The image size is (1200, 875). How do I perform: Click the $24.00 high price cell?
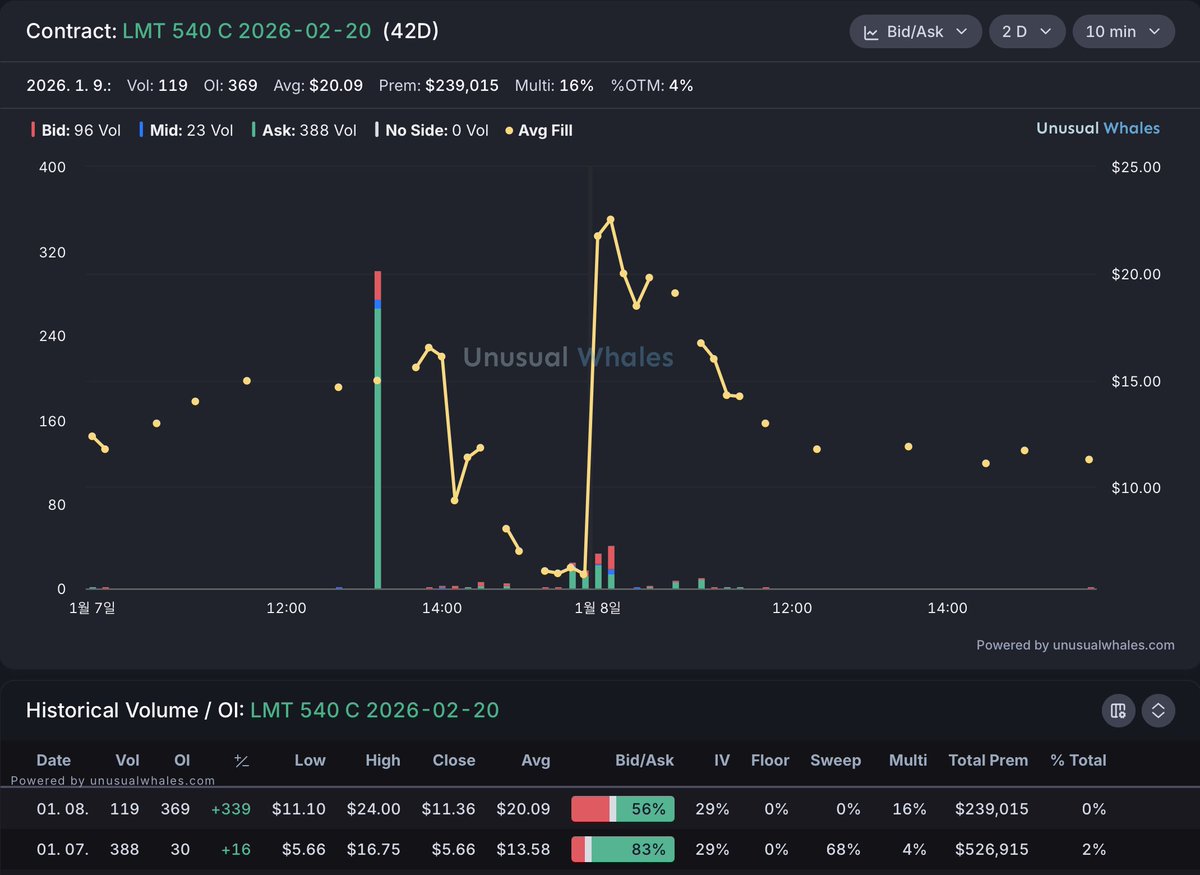[x=374, y=809]
